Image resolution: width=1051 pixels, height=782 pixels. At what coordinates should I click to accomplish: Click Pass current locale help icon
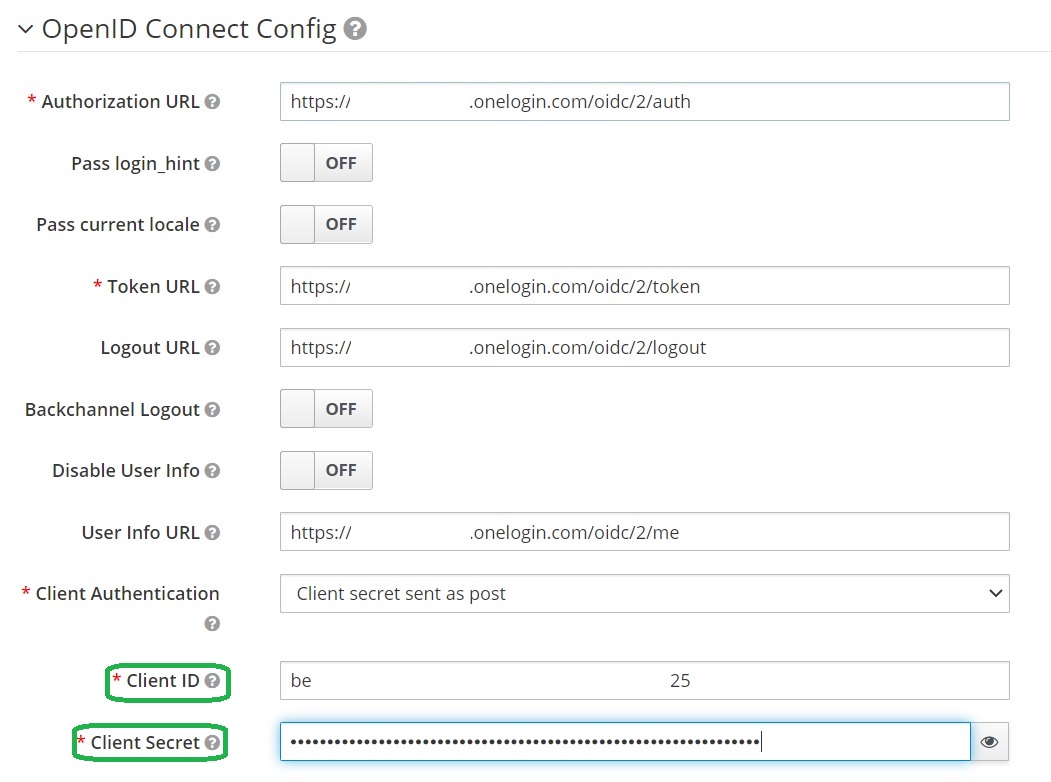click(212, 225)
